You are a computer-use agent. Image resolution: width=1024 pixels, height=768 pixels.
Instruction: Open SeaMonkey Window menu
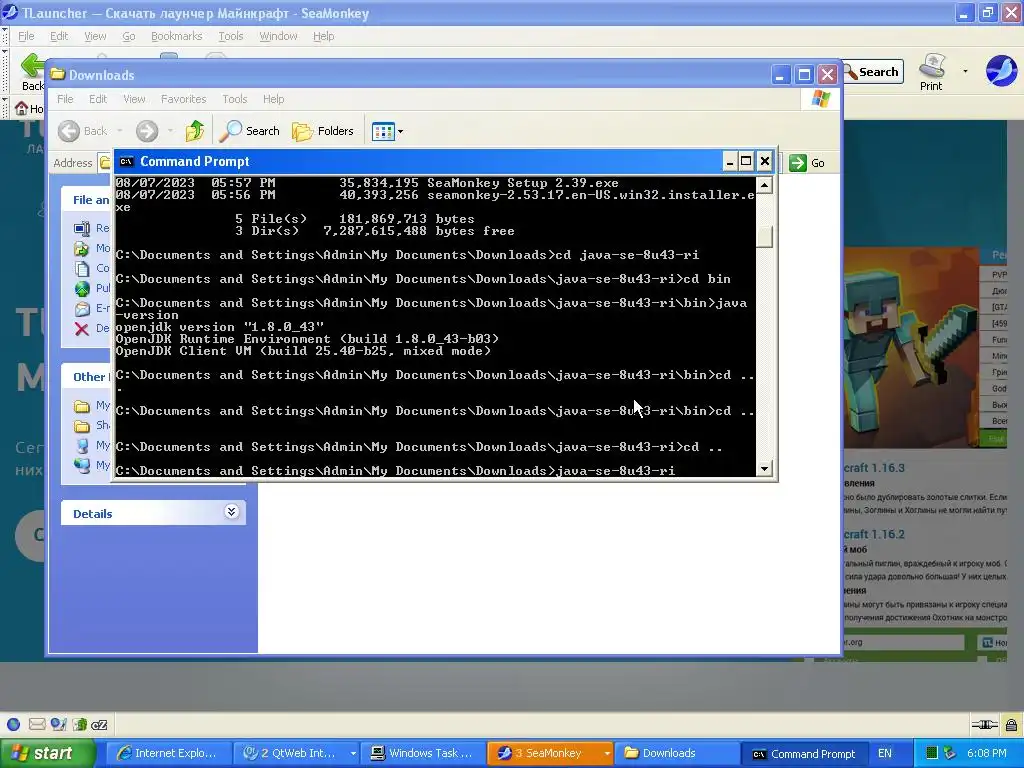[278, 36]
